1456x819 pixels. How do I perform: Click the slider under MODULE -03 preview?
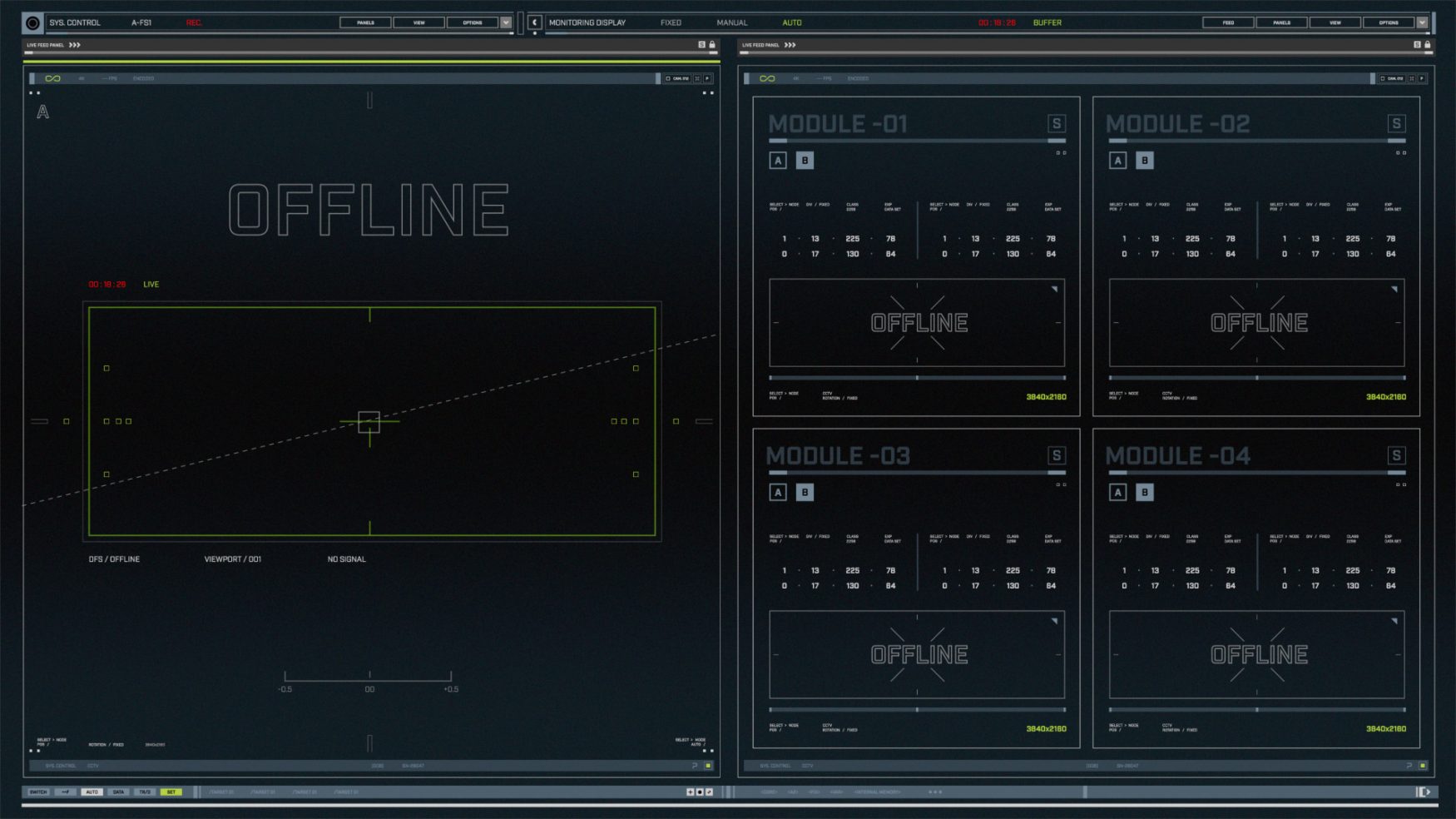point(917,710)
